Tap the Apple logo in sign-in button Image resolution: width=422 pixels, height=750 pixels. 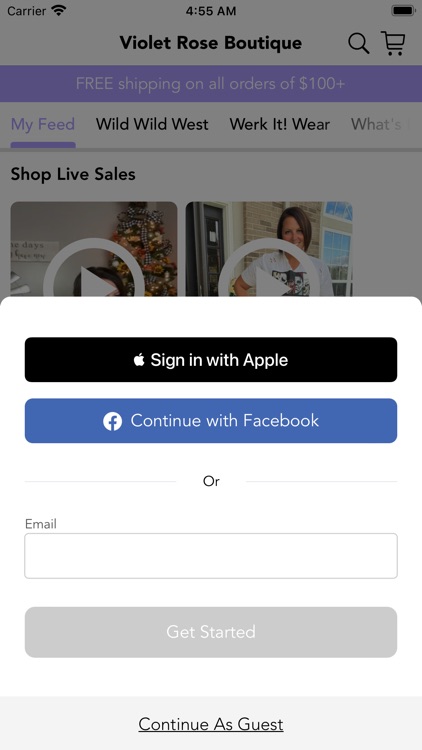[139, 360]
